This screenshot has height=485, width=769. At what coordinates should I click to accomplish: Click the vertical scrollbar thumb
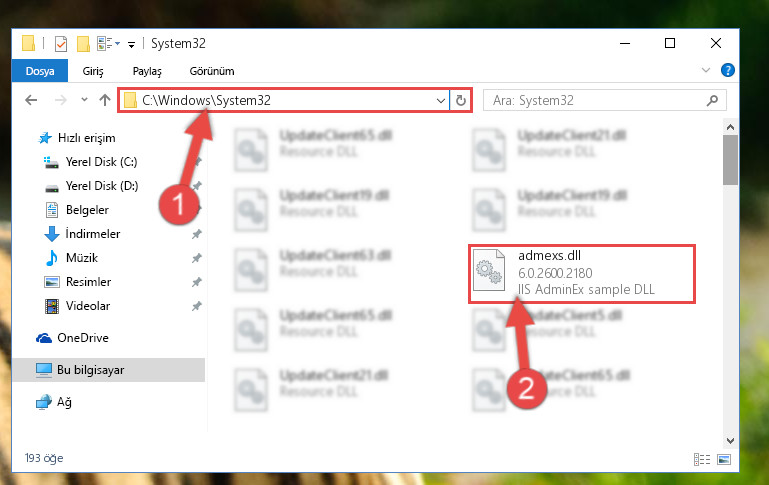coord(730,160)
